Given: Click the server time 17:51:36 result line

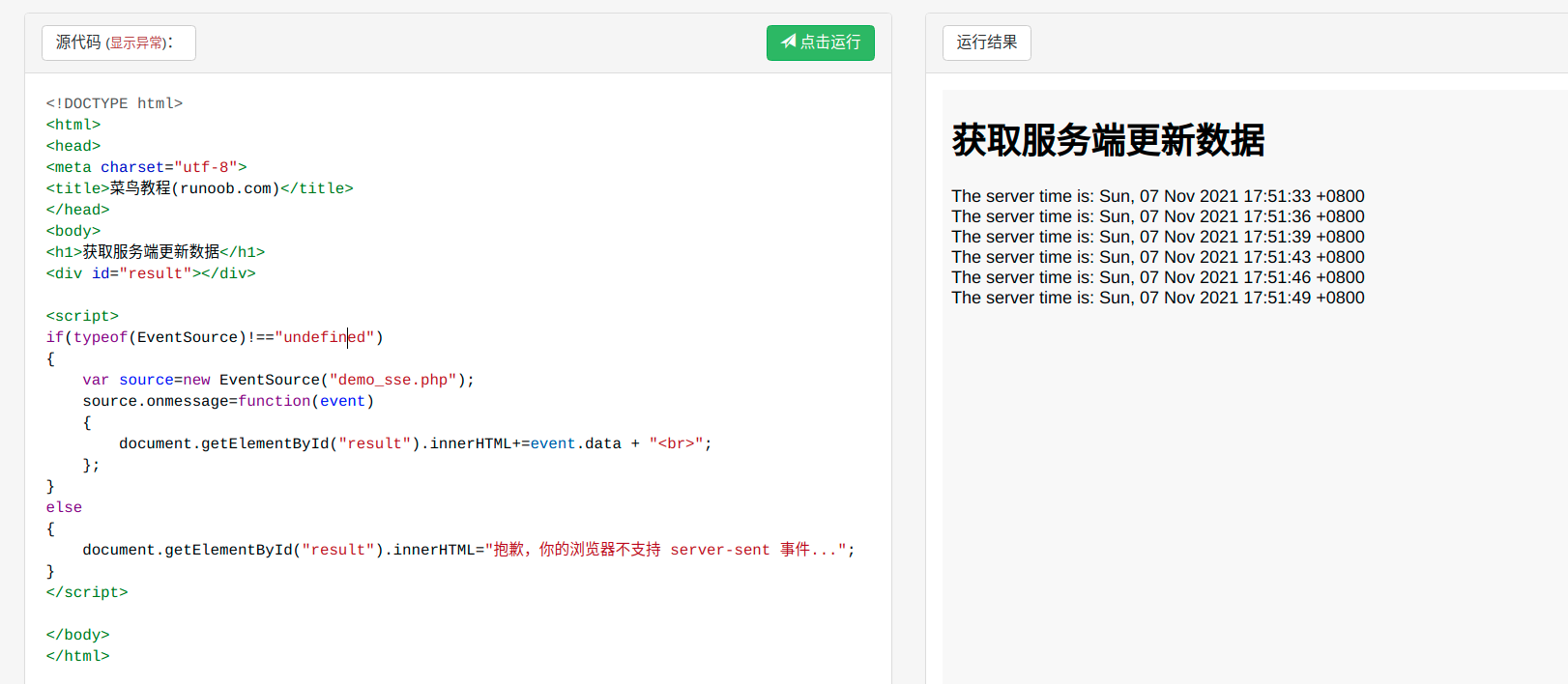Looking at the screenshot, I should click(x=1158, y=216).
